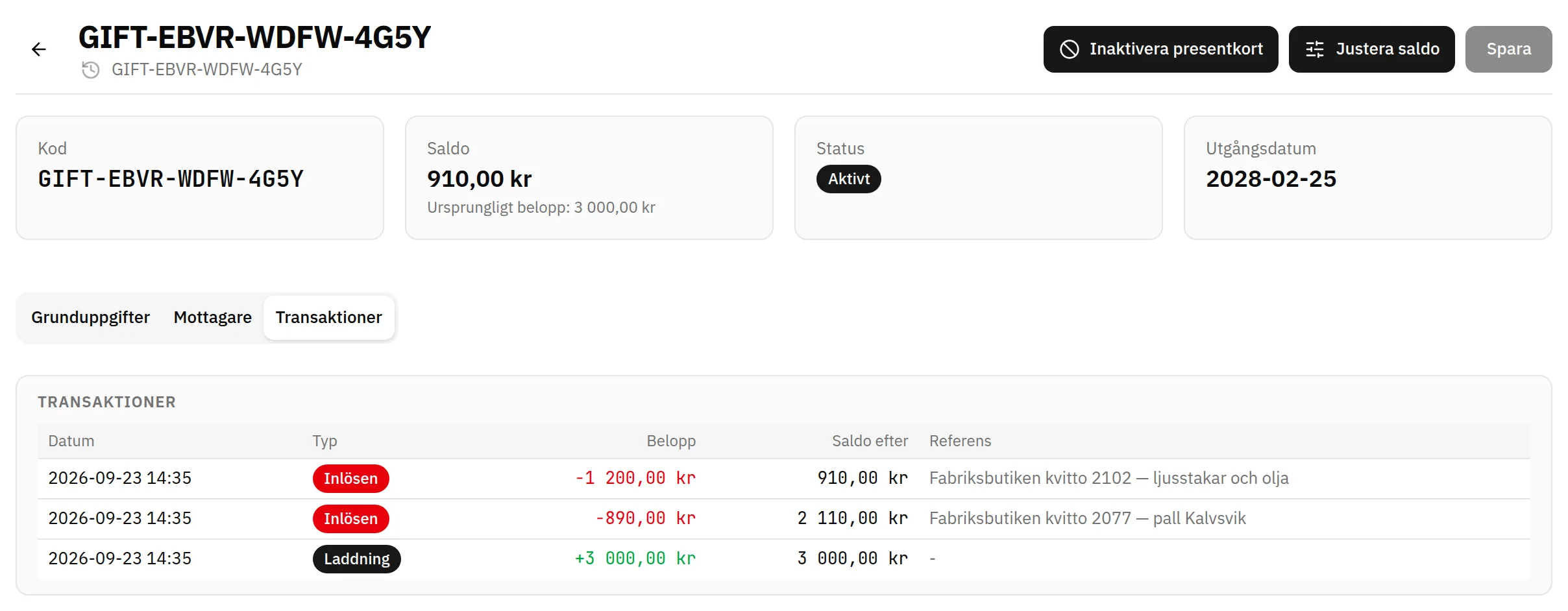Viewport: 1568px width, 611px height.
Task: Select the Saldo efter column header
Action: 870,441
